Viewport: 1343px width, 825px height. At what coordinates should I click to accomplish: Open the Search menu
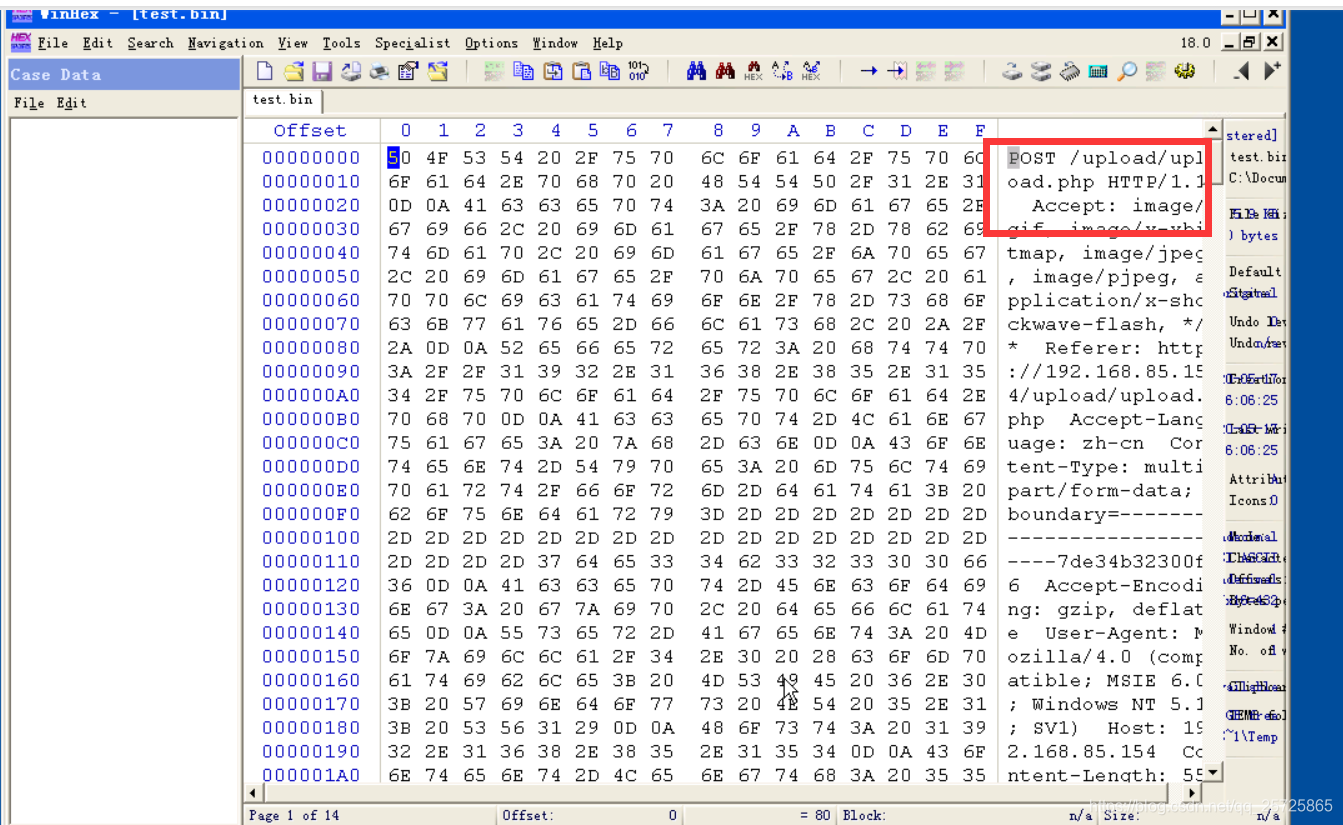pos(150,43)
